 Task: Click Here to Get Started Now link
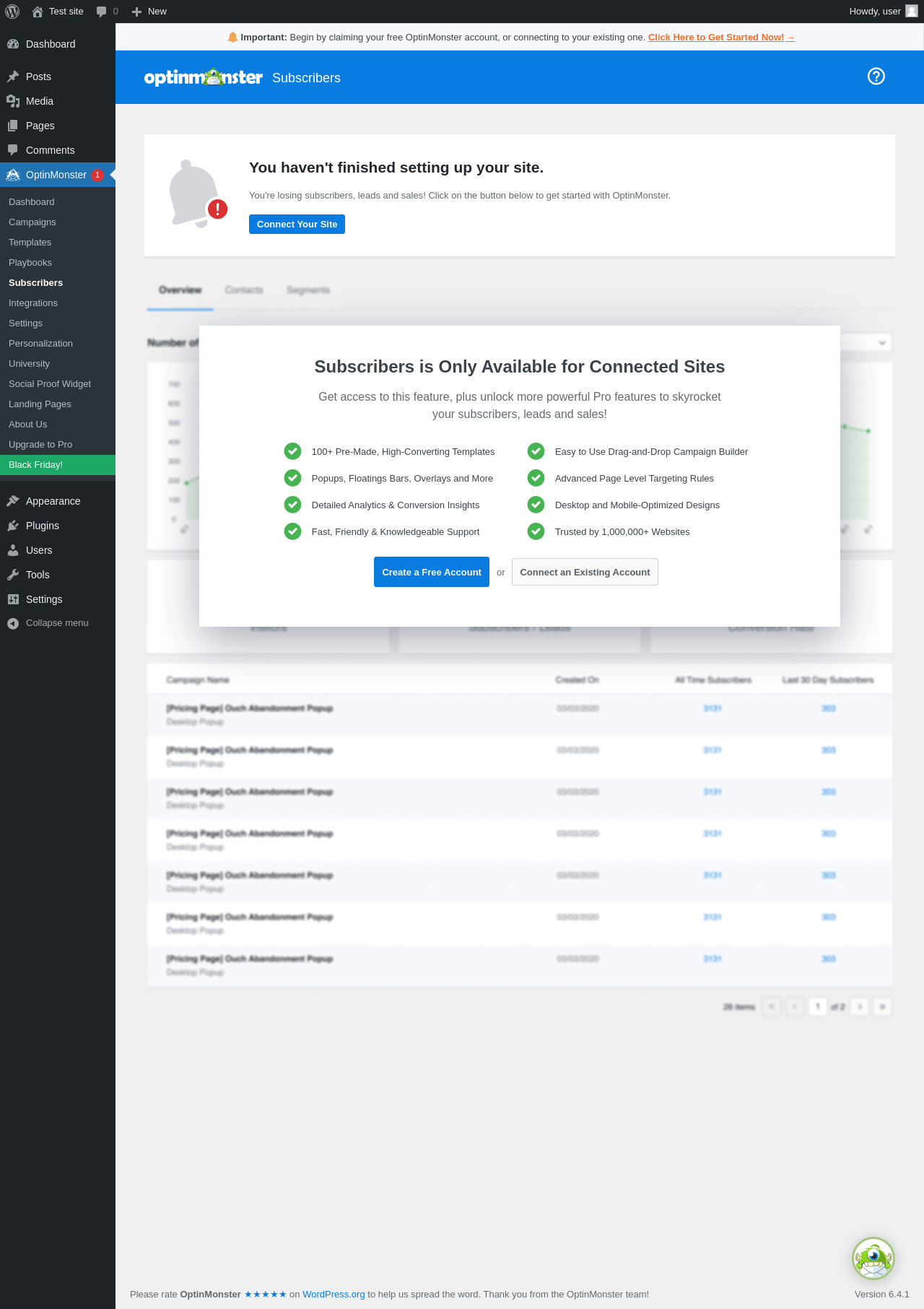pyautogui.click(x=721, y=38)
